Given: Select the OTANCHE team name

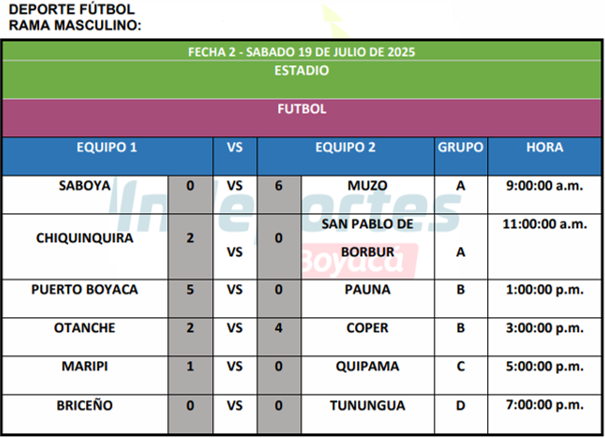Looking at the screenshot, I should coord(85,328).
